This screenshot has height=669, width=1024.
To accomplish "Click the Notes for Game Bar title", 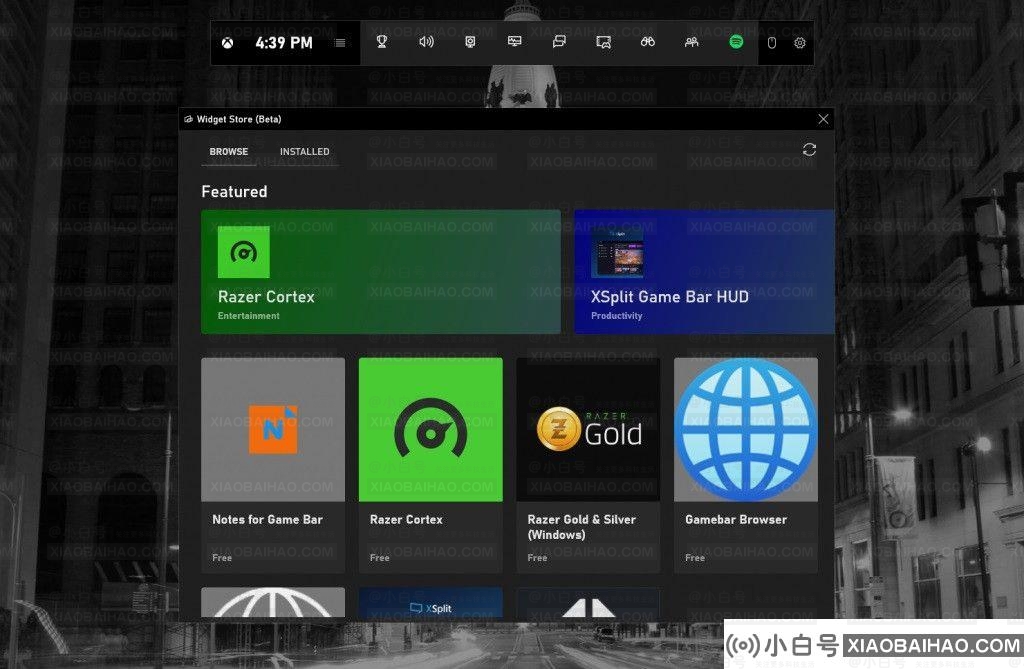I will tap(267, 520).
